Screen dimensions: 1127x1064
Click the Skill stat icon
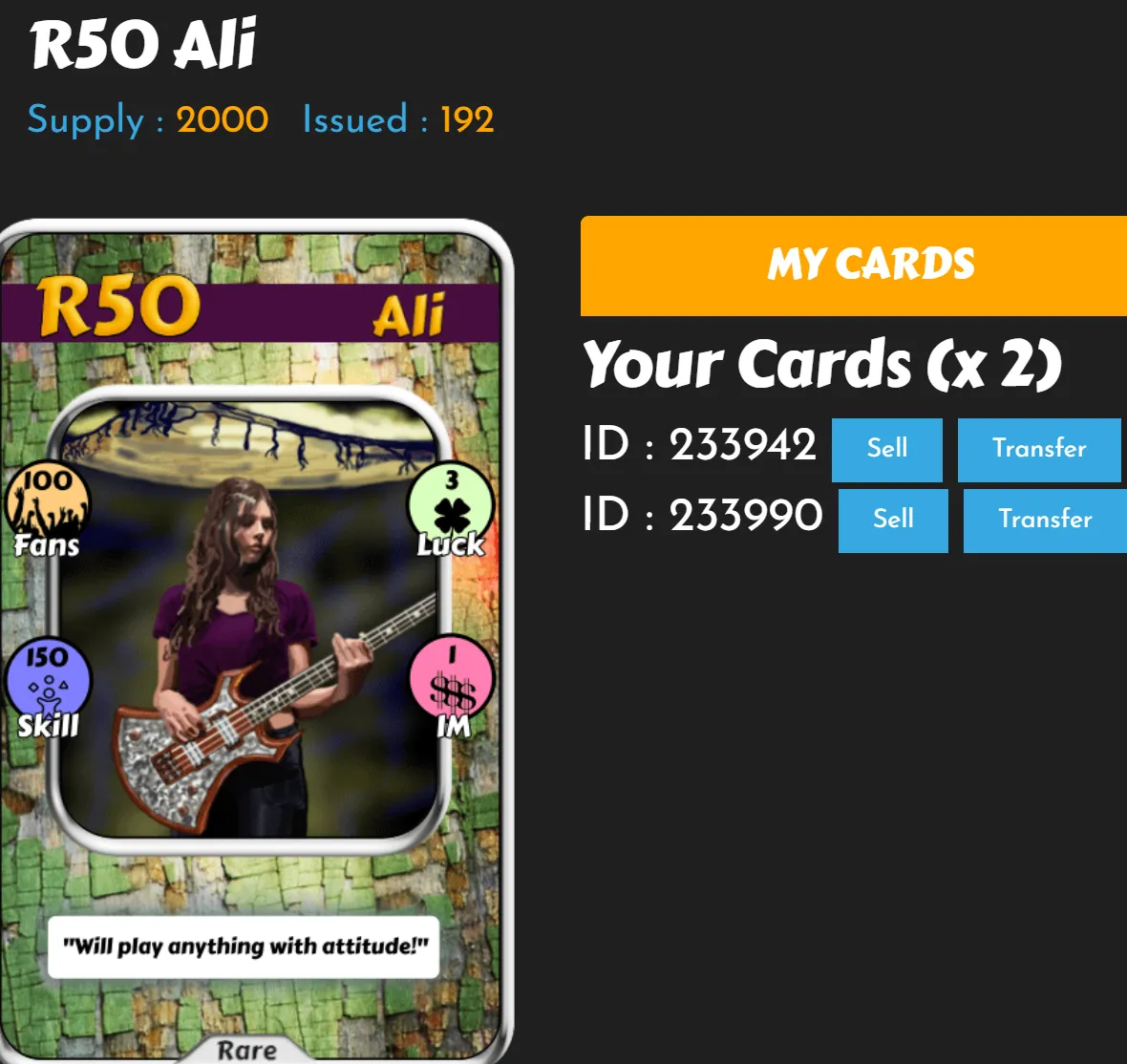(x=48, y=689)
